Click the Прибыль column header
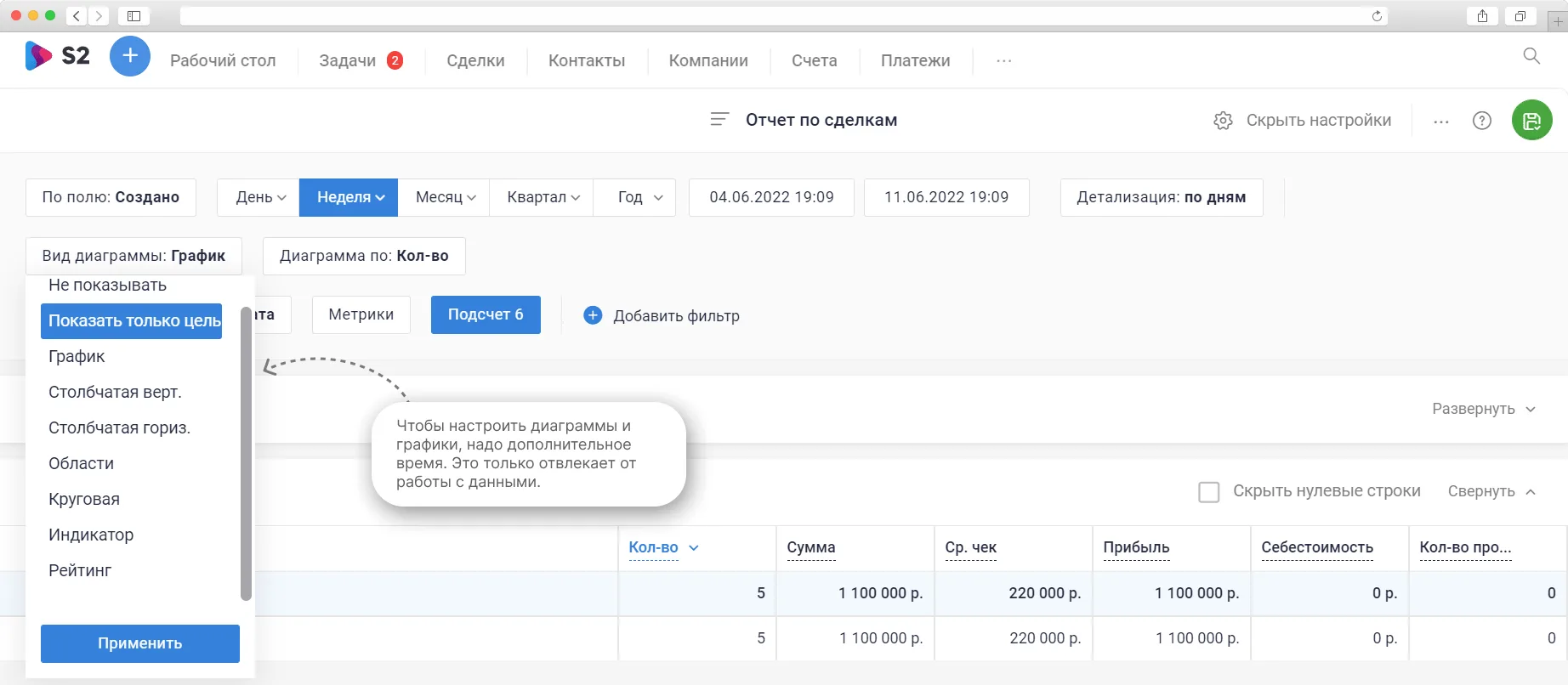Image resolution: width=1568 pixels, height=685 pixels. (x=1136, y=548)
